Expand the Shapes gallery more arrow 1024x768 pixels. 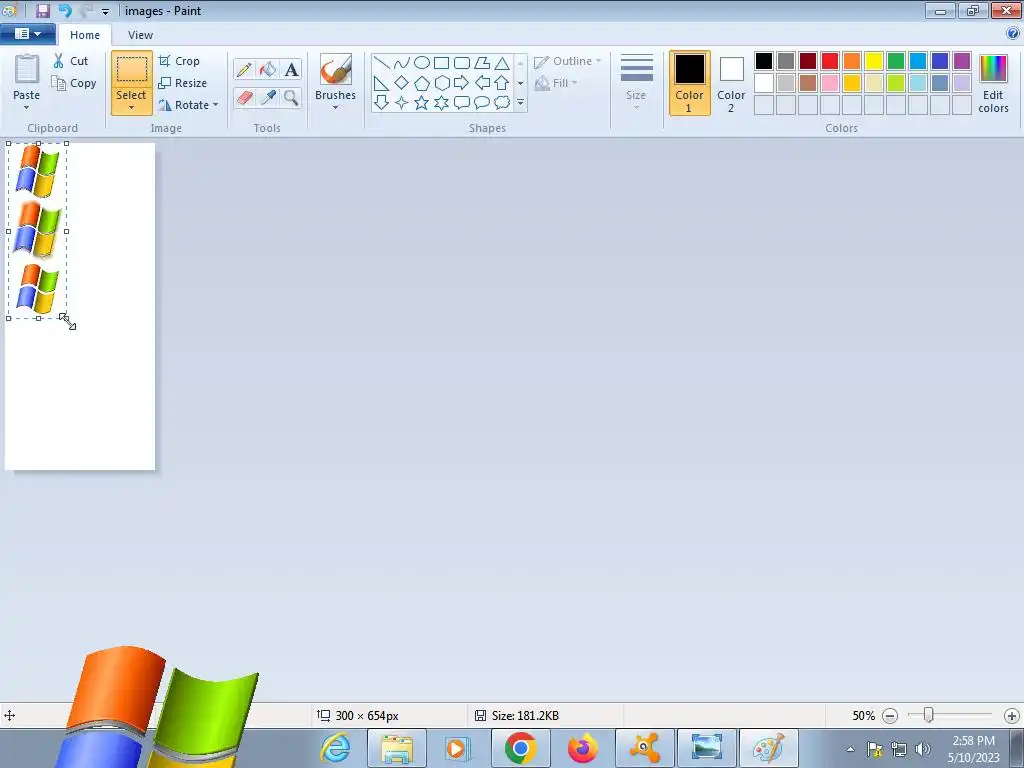click(520, 103)
